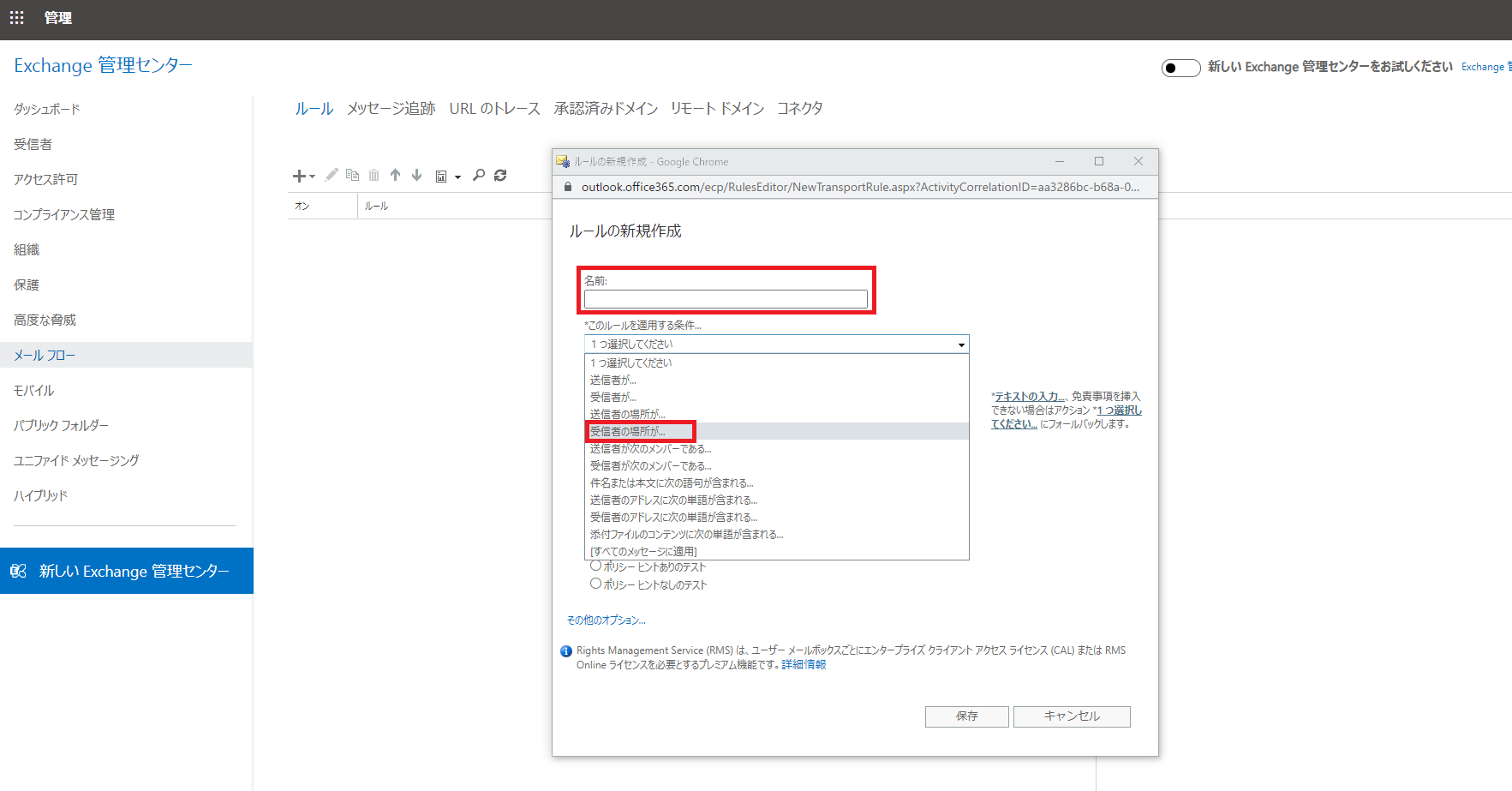Screen dimensions: 1512x791
Task: Select ポリシー ヒントなしのテスト radio button
Action: pos(595,584)
